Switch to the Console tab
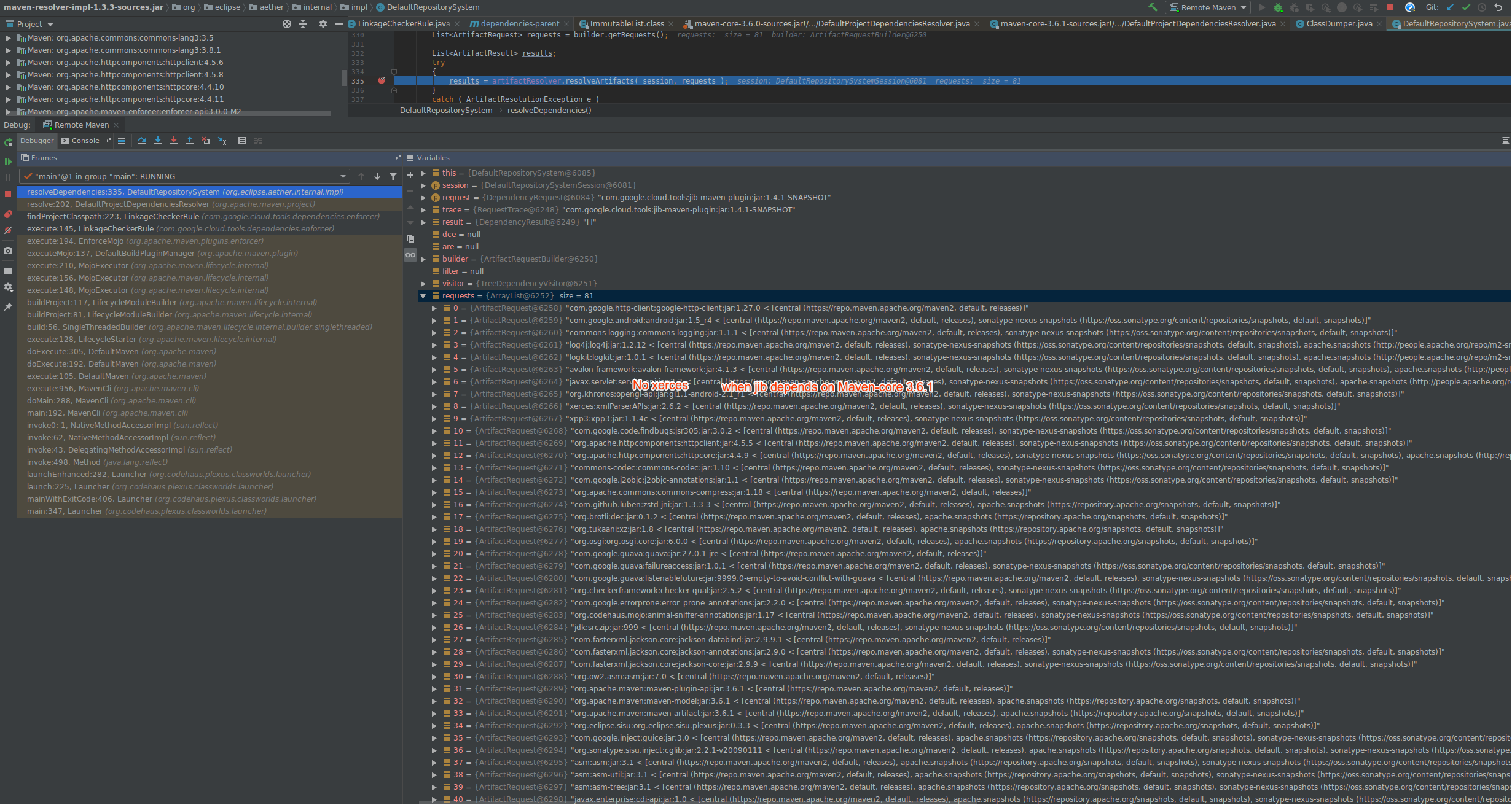 pos(85,141)
